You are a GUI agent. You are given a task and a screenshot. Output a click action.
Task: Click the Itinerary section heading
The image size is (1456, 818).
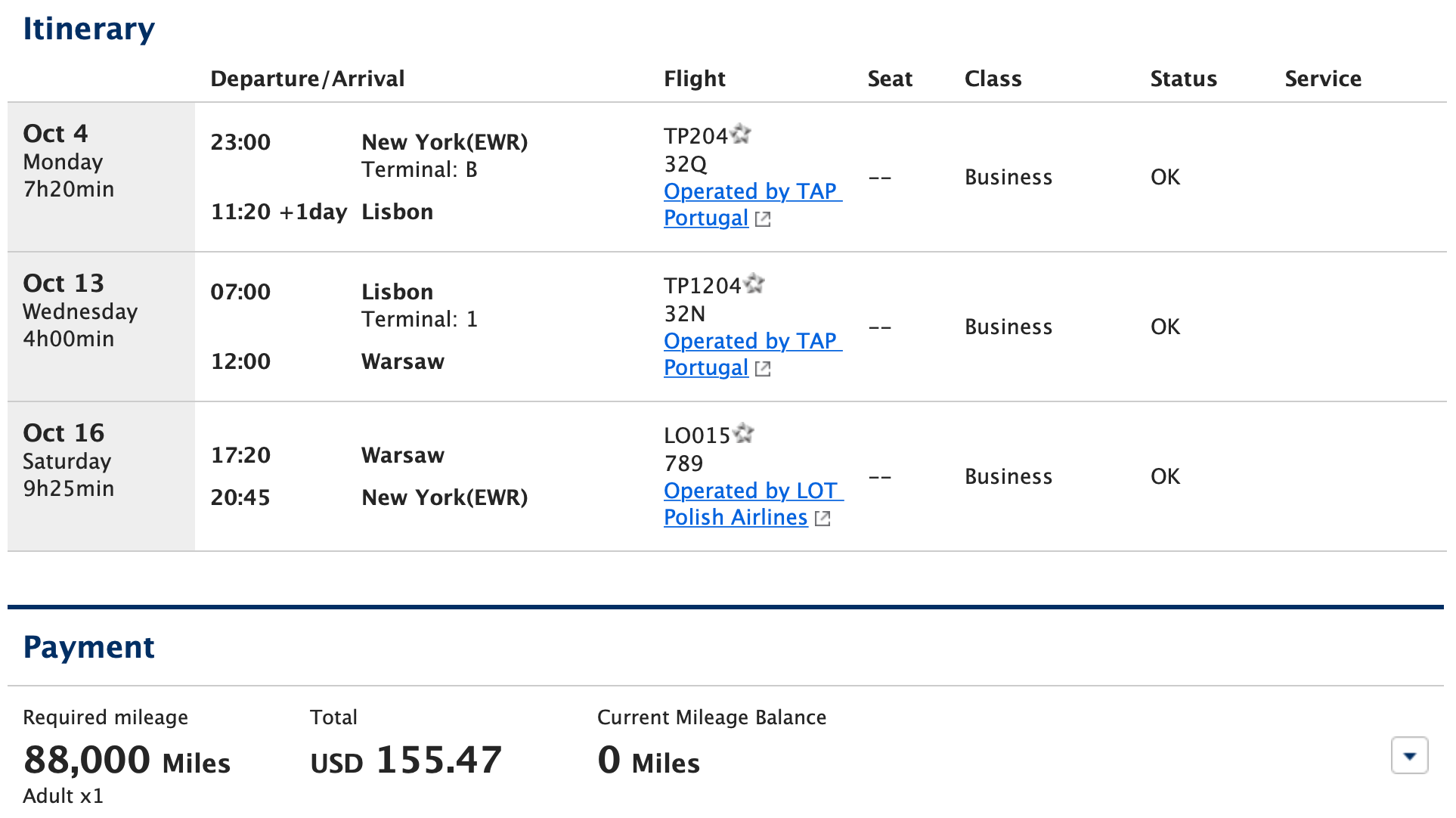point(88,29)
